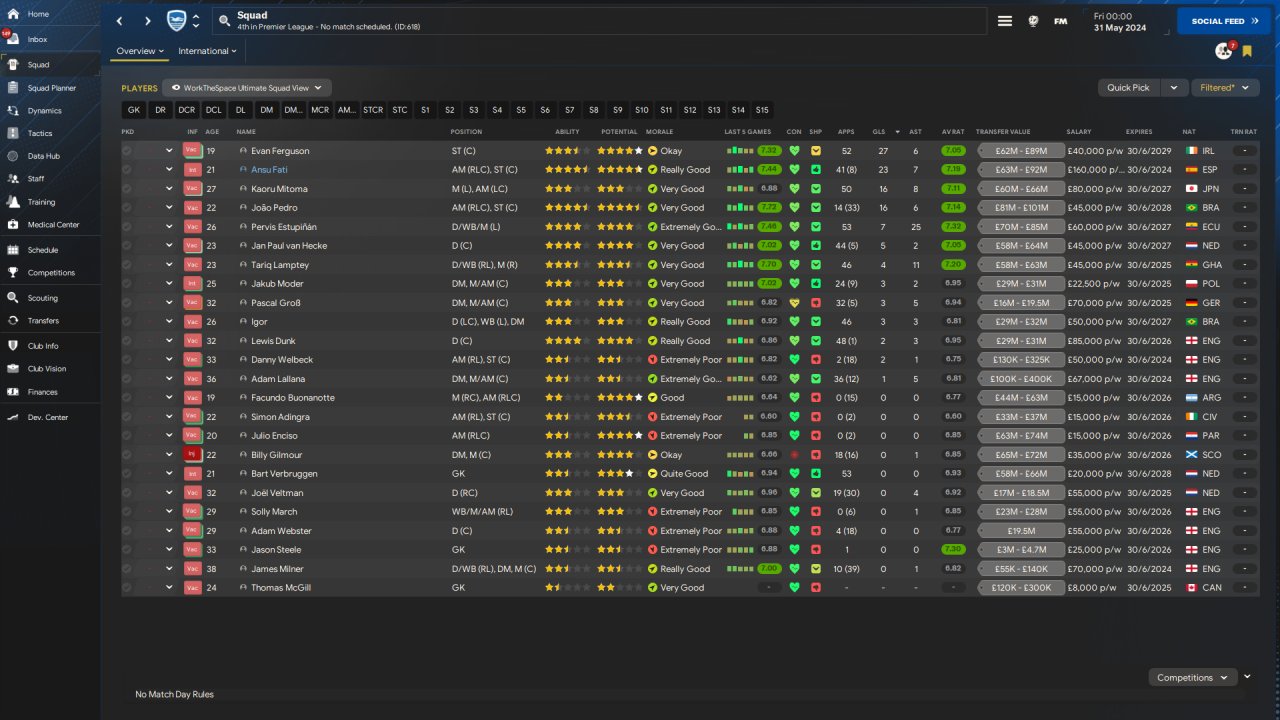Toggle Kaoru Mitoma's pick checkbox
This screenshot has height=720, width=1280.
point(127,189)
